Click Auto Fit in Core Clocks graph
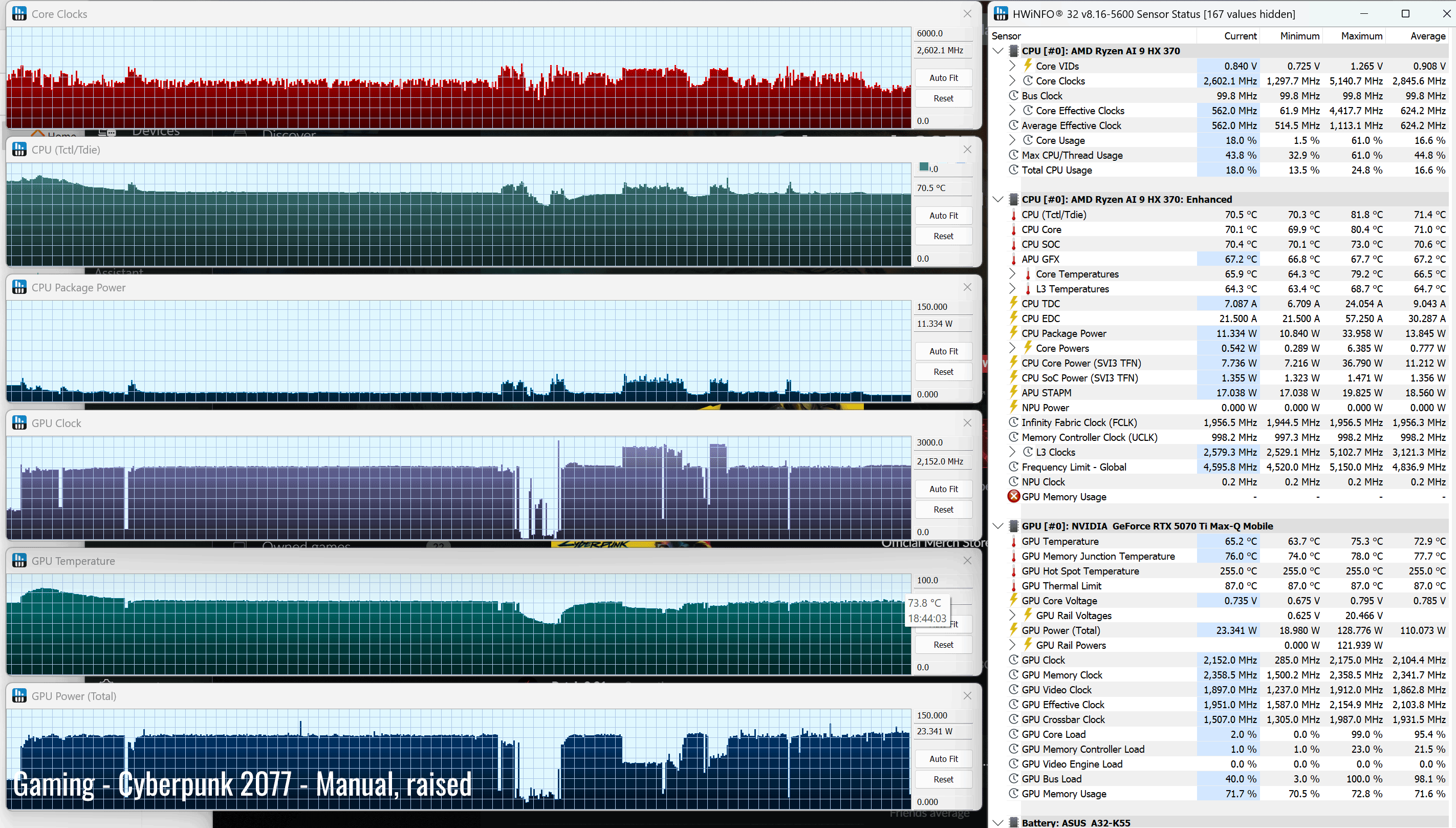The image size is (1456, 828). click(x=943, y=78)
